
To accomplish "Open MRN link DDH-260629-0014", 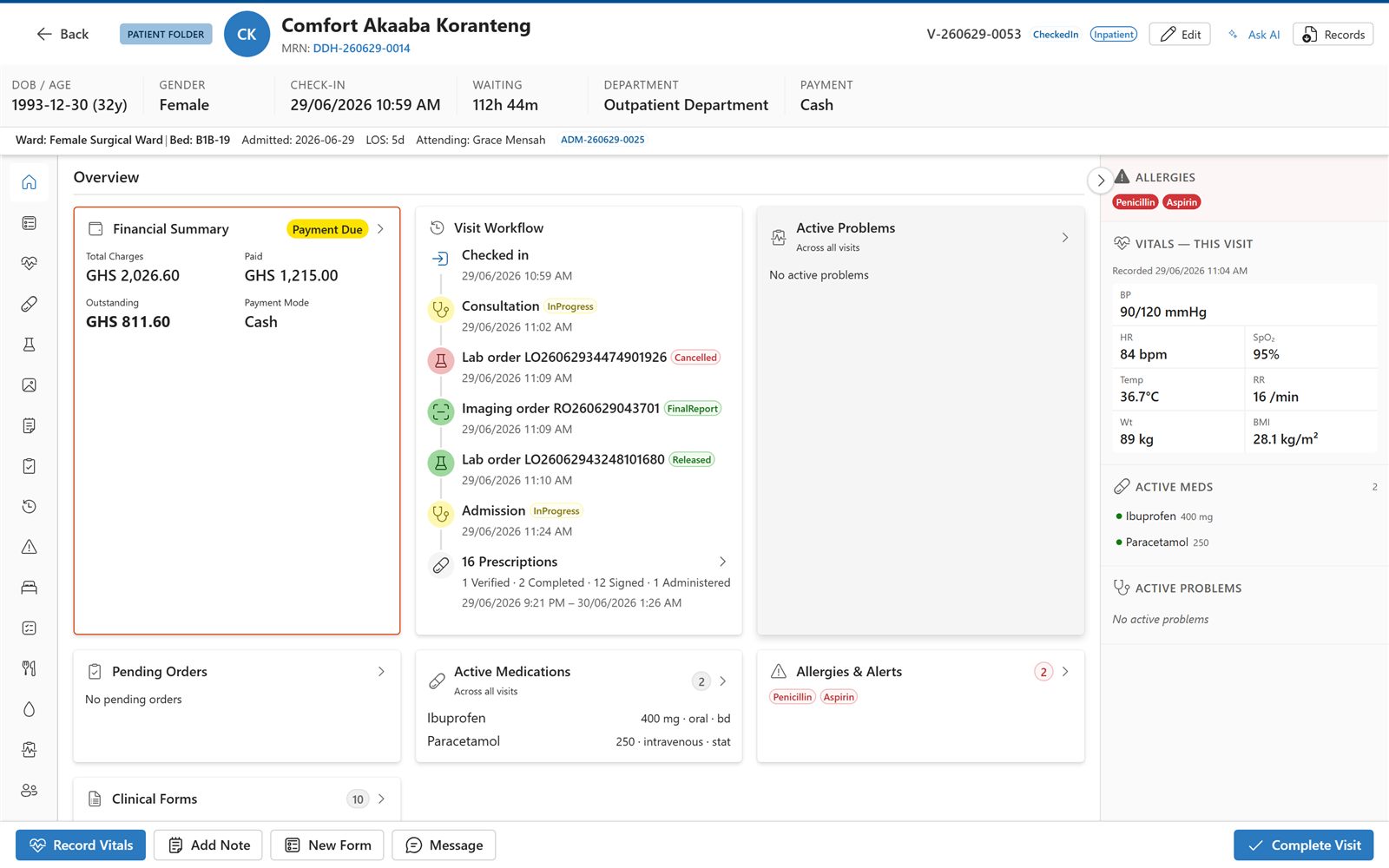I will [361, 49].
